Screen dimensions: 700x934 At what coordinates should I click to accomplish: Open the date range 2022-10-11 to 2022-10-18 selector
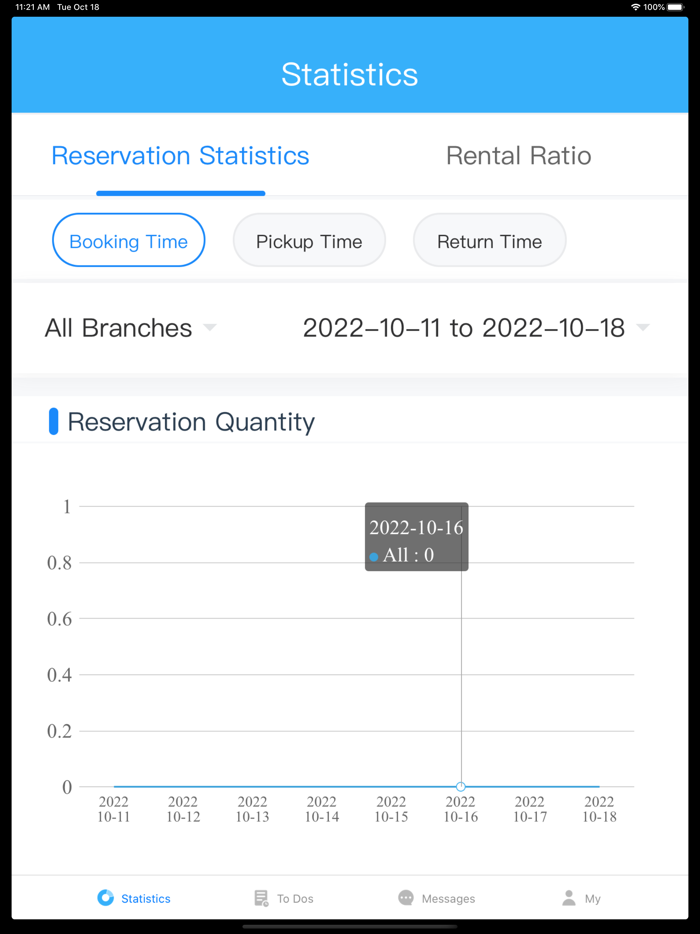(x=466, y=327)
